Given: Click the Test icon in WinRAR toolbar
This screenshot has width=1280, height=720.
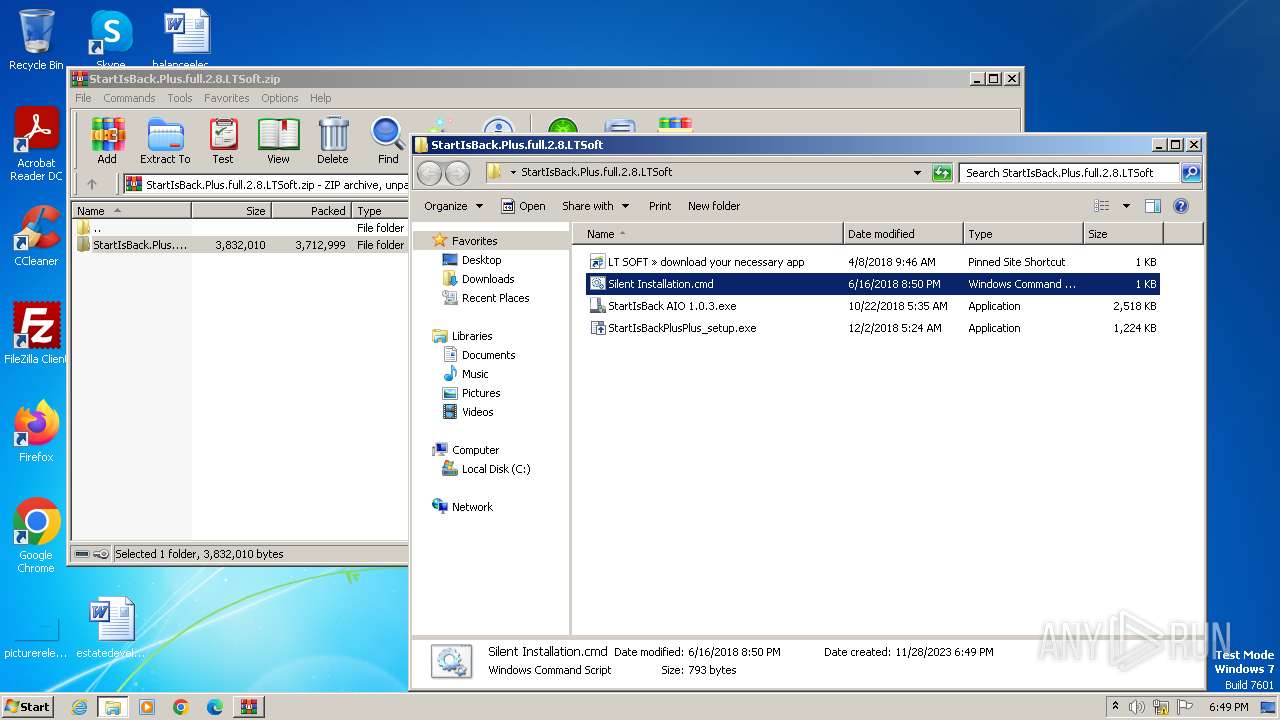Looking at the screenshot, I should point(223,140).
